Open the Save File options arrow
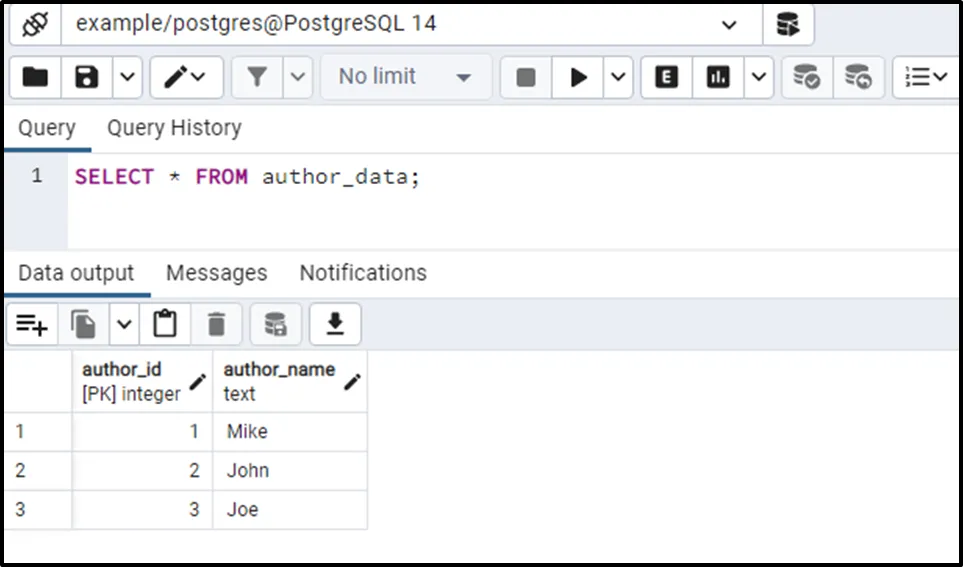The height and width of the screenshot is (567, 963). pos(127,77)
